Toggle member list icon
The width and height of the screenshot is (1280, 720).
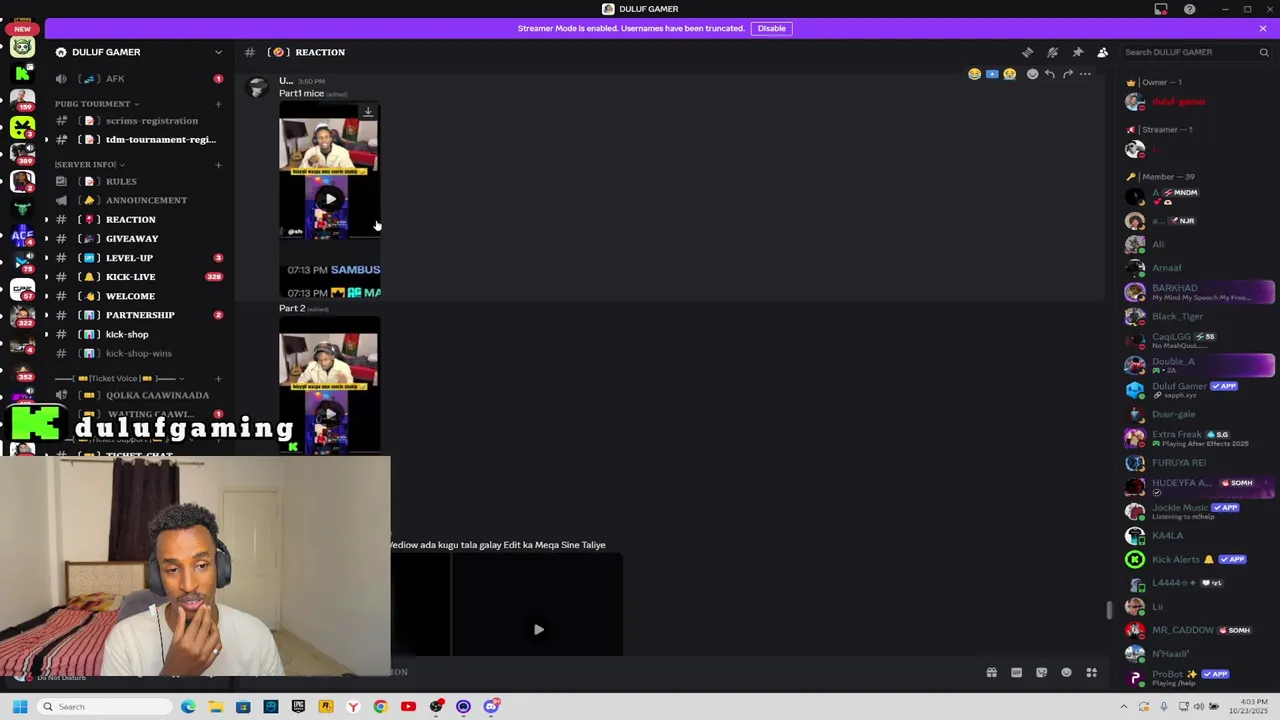click(1102, 52)
